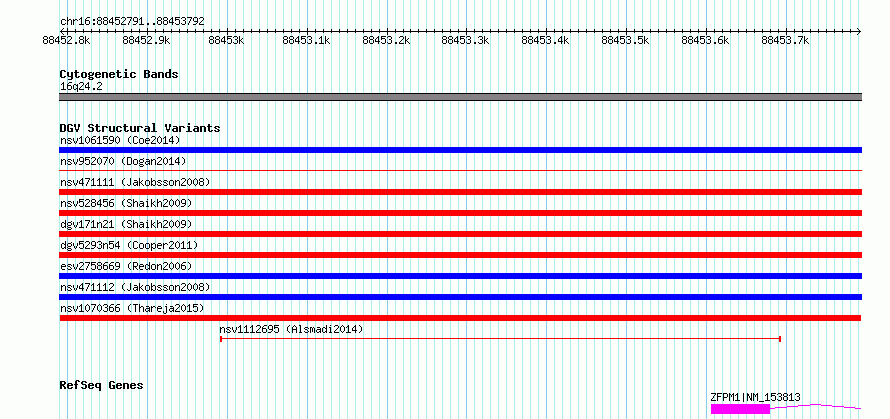This screenshot has height=419, width=890.
Task: Select the nsv471112 (Jakobsson2008) blue bar
Action: (x=460, y=297)
